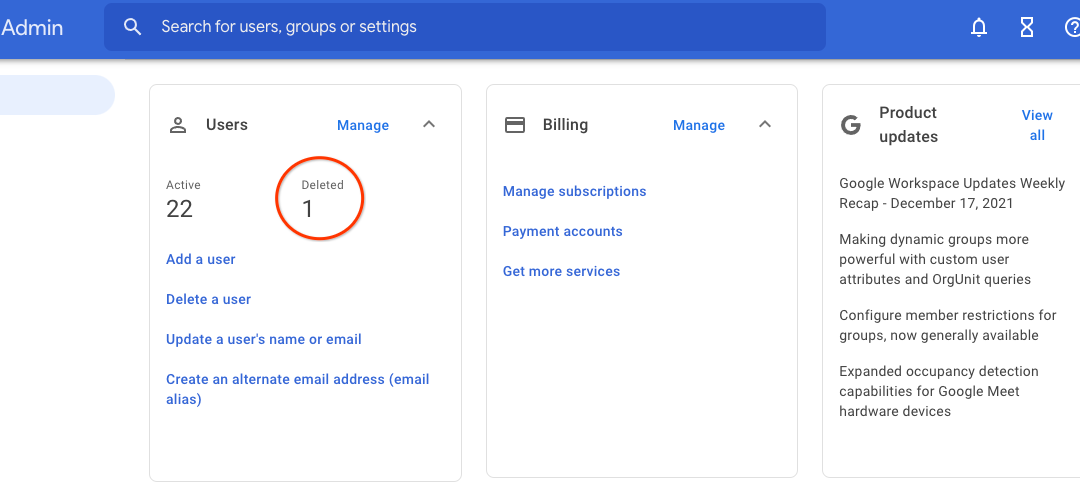Click the Billing credit card icon

(x=515, y=125)
